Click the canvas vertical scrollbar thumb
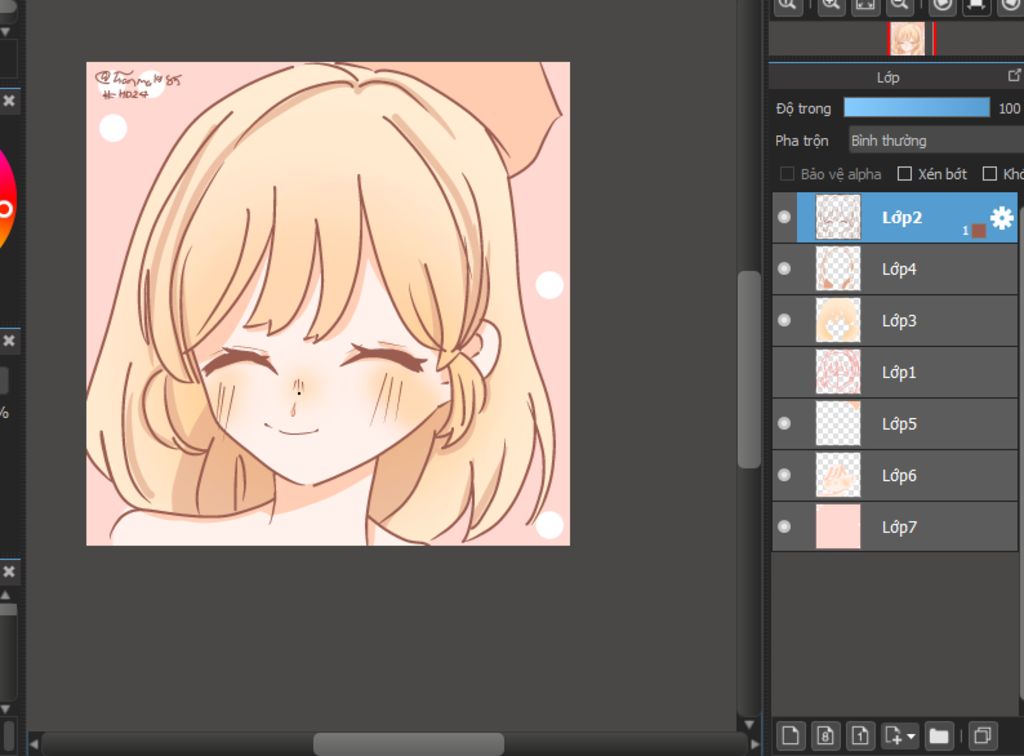1024x756 pixels. pyautogui.click(x=749, y=369)
